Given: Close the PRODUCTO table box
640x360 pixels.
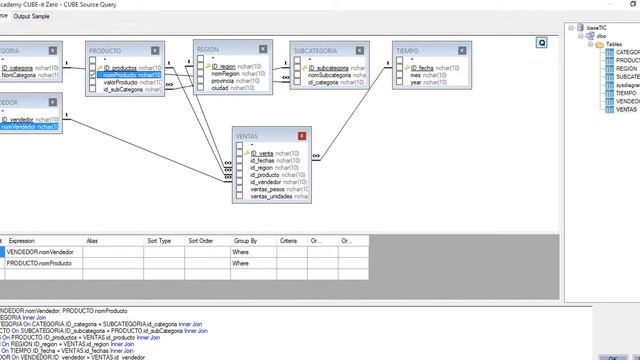Looking at the screenshot, I should (155, 51).
